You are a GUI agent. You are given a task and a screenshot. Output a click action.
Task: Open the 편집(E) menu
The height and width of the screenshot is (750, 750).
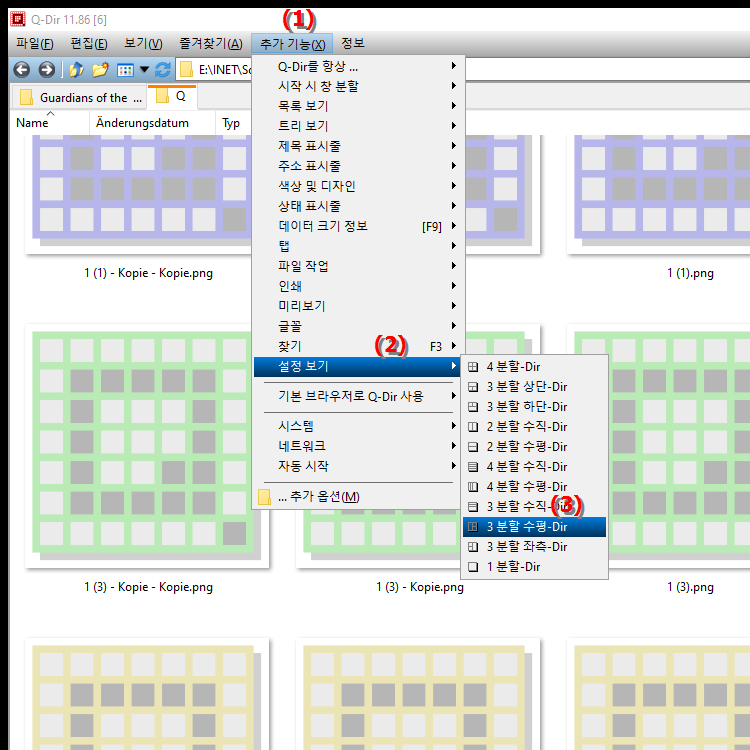(x=89, y=44)
